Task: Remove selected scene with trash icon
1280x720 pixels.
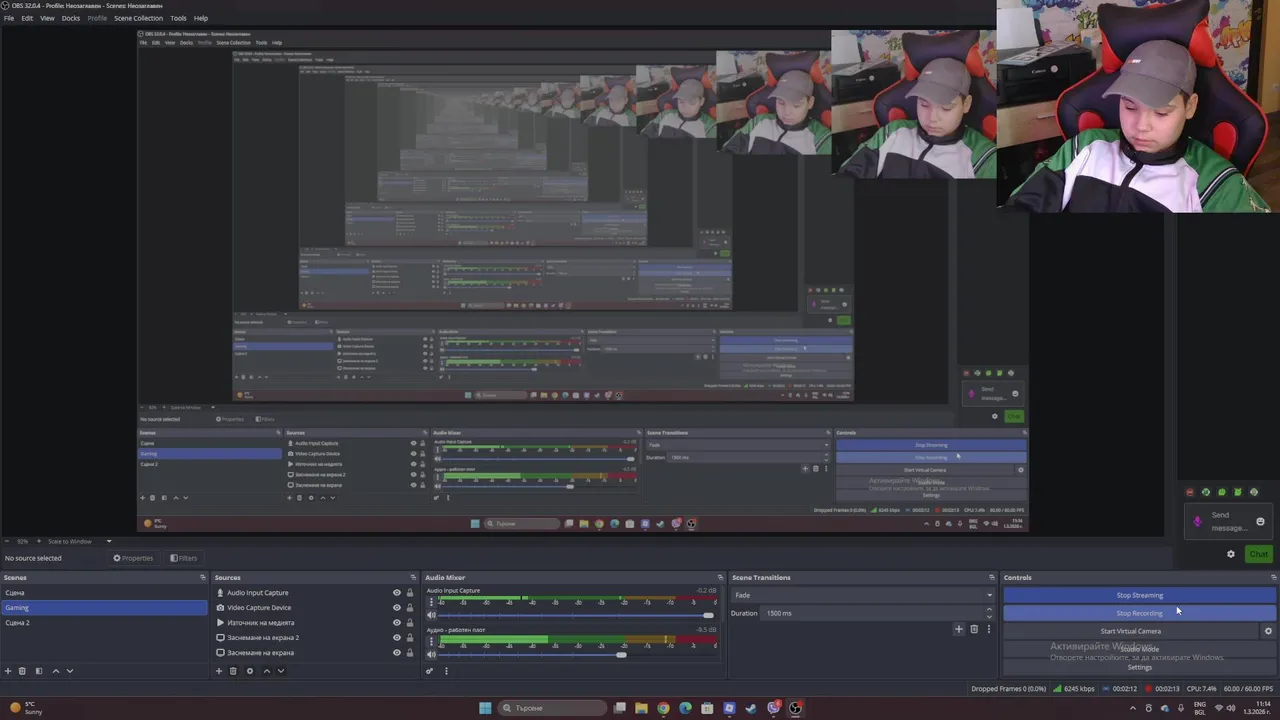Action: (x=22, y=671)
